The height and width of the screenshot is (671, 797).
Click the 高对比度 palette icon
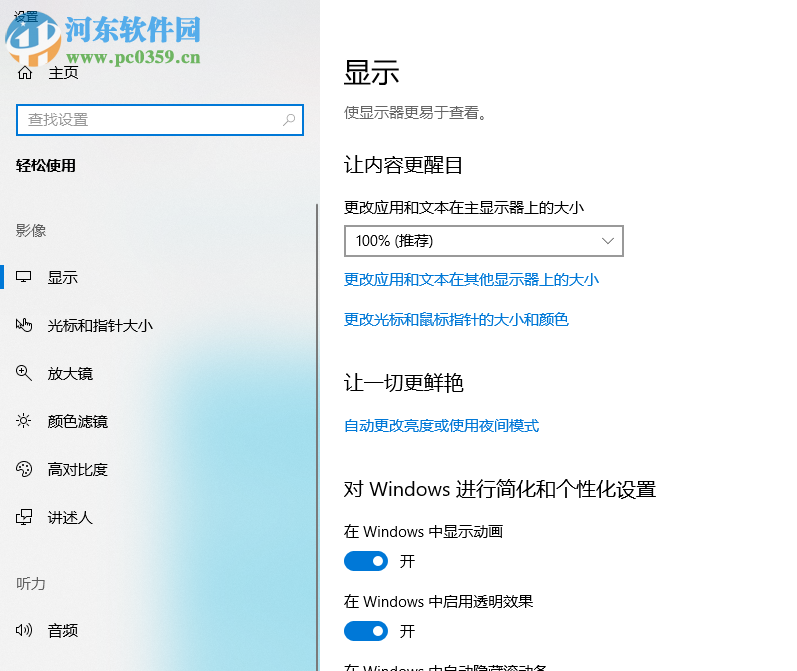click(24, 469)
